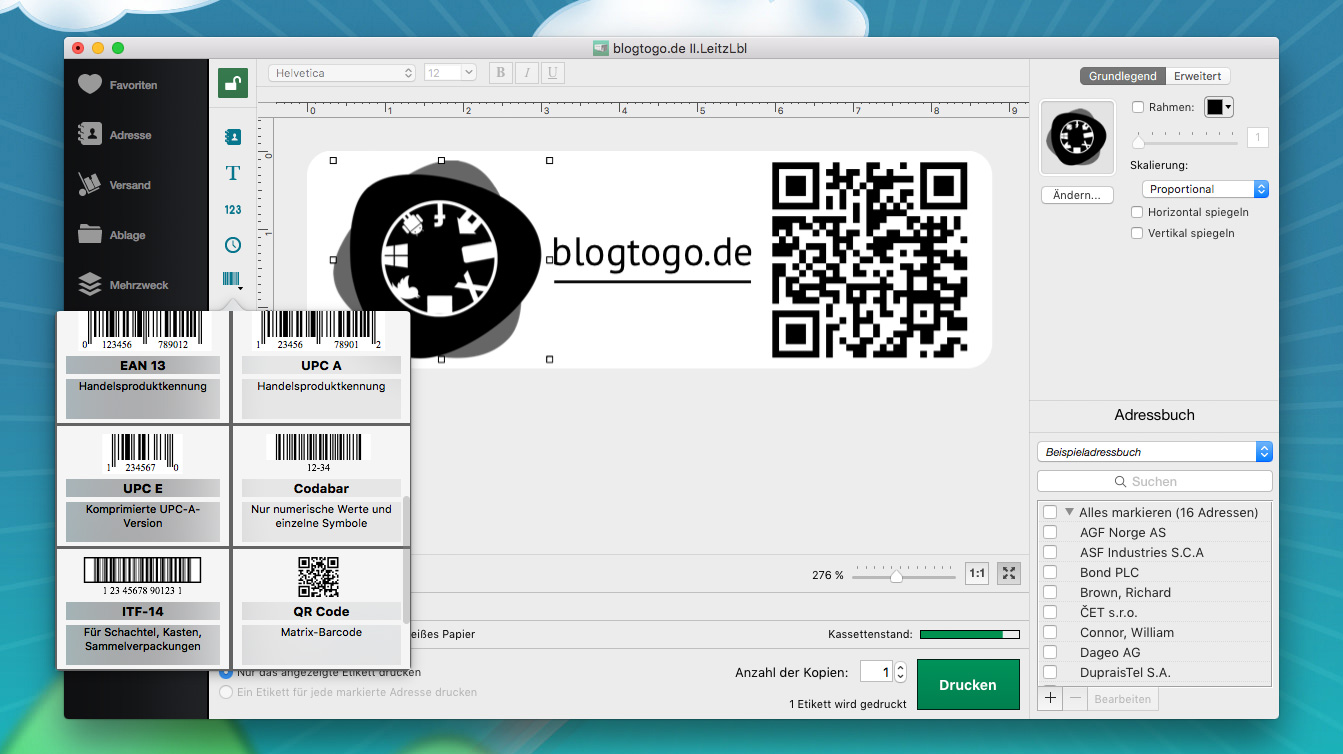
Task: Remove an address with the minus icon
Action: point(1076,698)
